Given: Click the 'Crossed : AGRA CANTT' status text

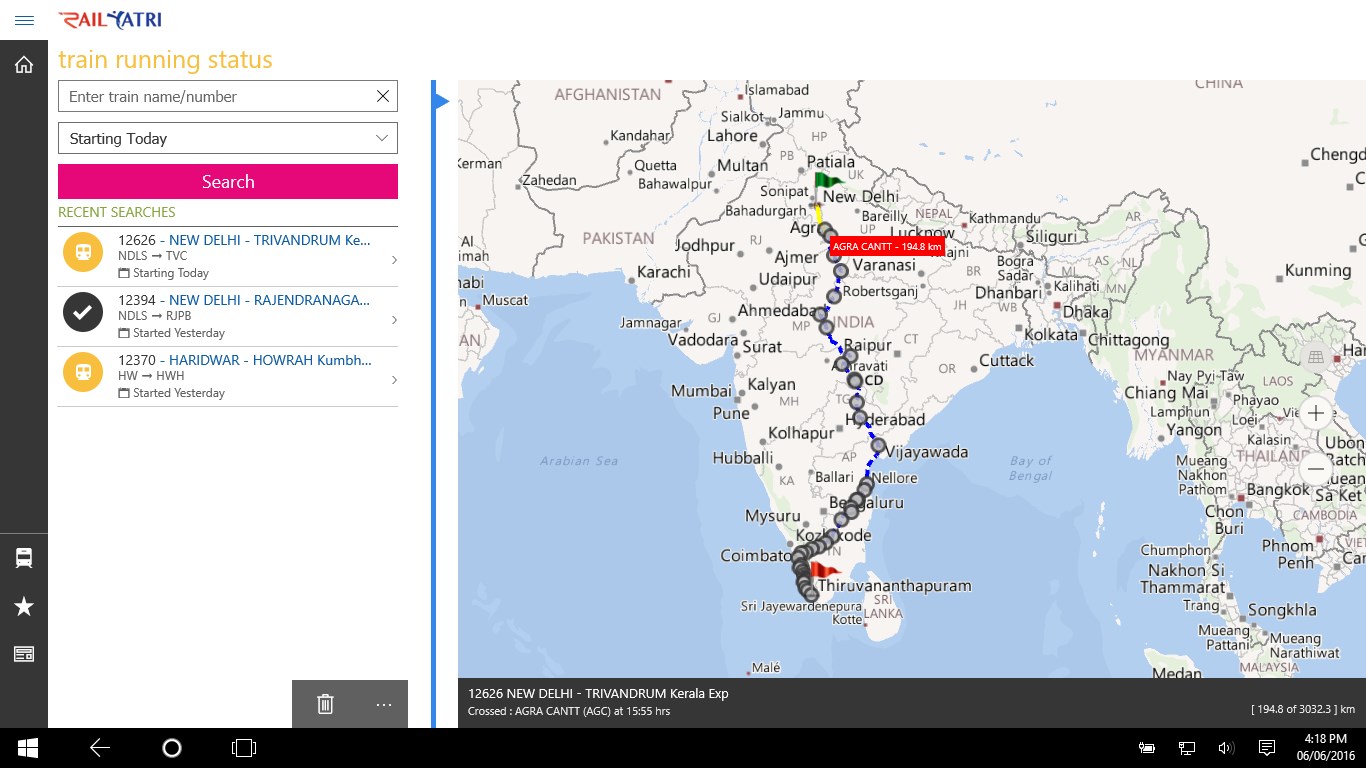Looking at the screenshot, I should click(569, 711).
